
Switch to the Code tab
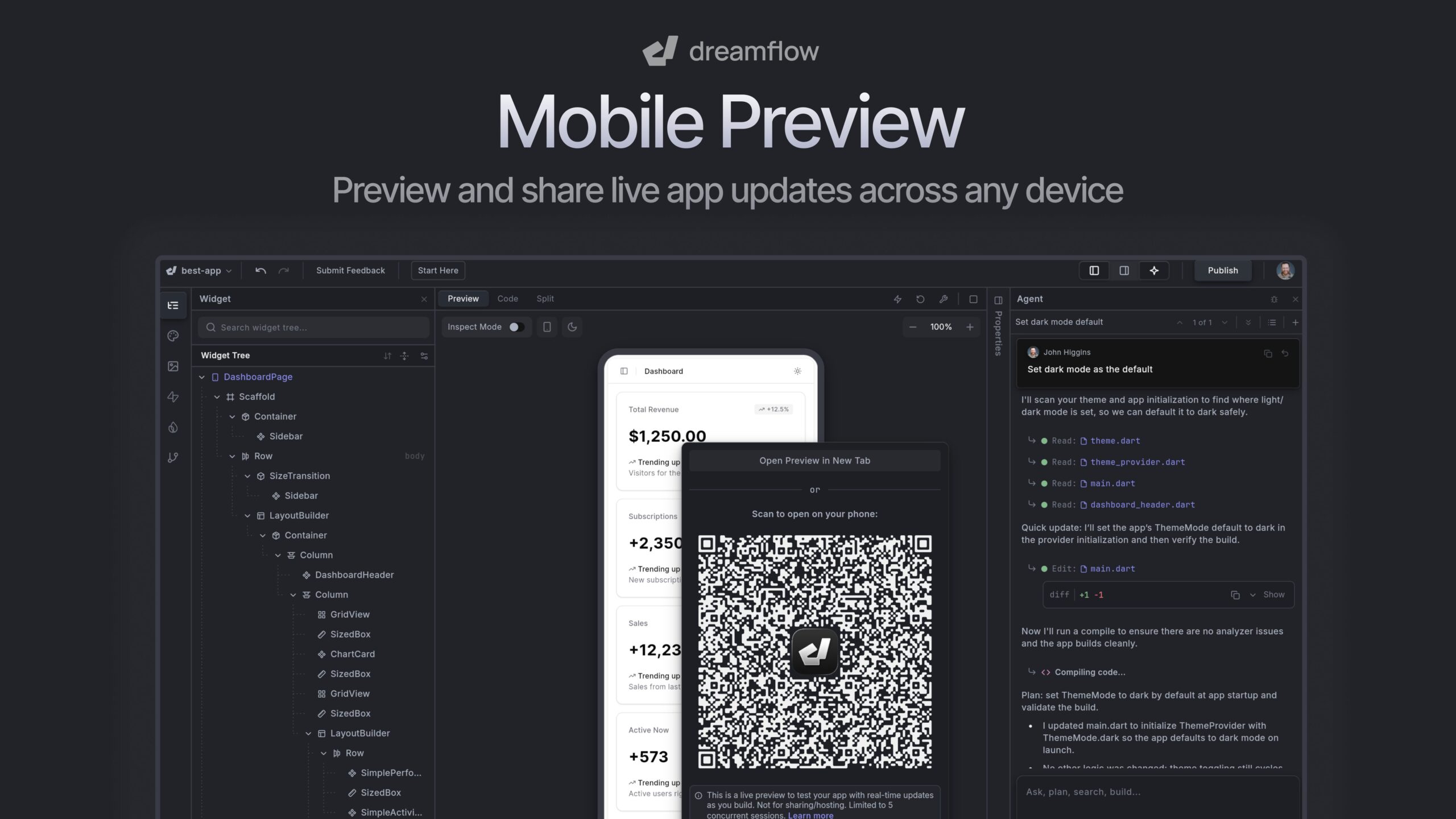(507, 298)
